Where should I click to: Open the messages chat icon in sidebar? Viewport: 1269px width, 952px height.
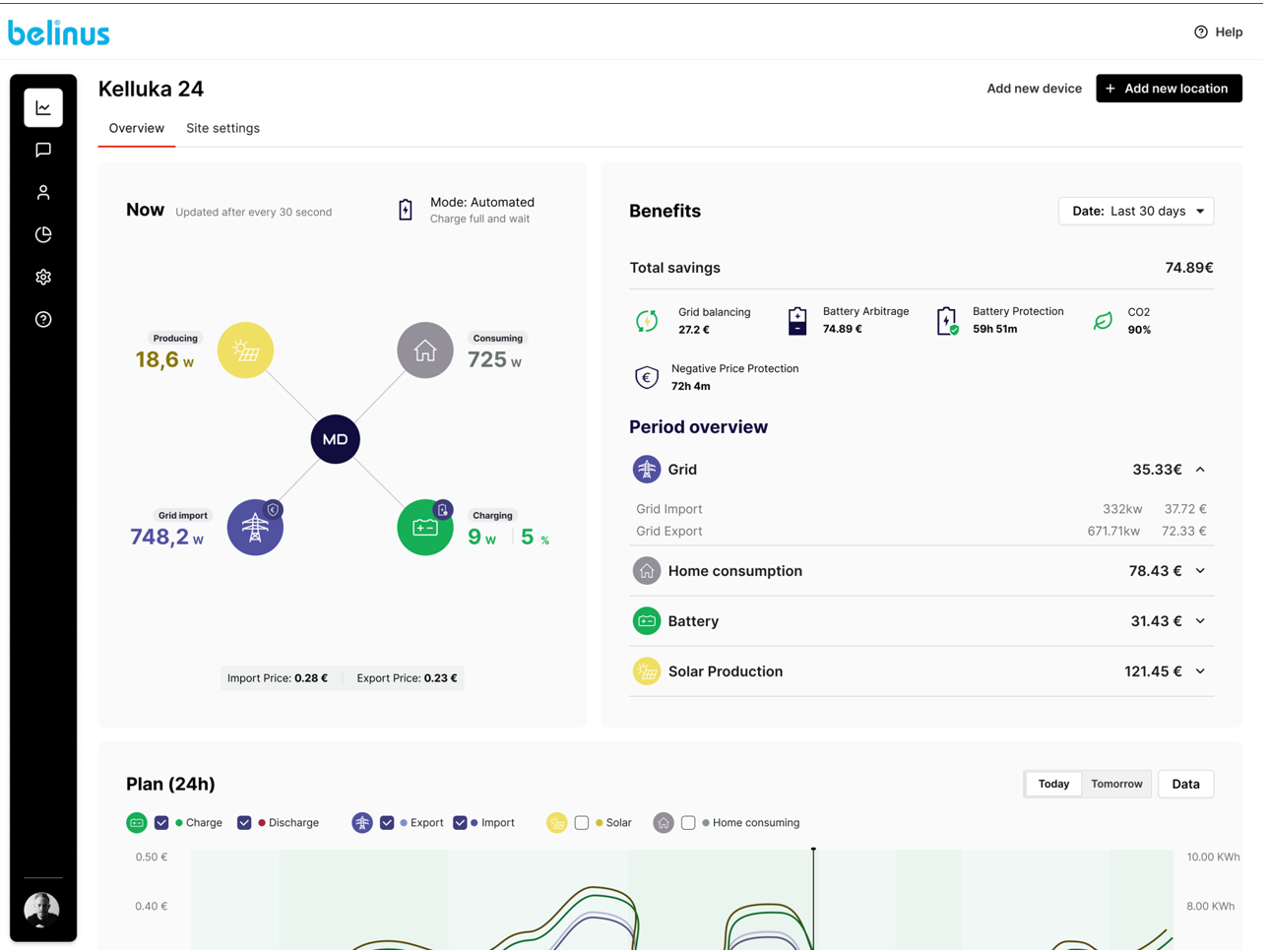[x=43, y=151]
